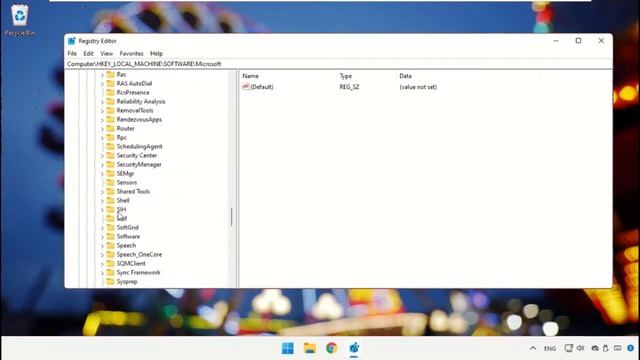Sort by the Type column header
The image size is (640, 360).
pyautogui.click(x=346, y=76)
